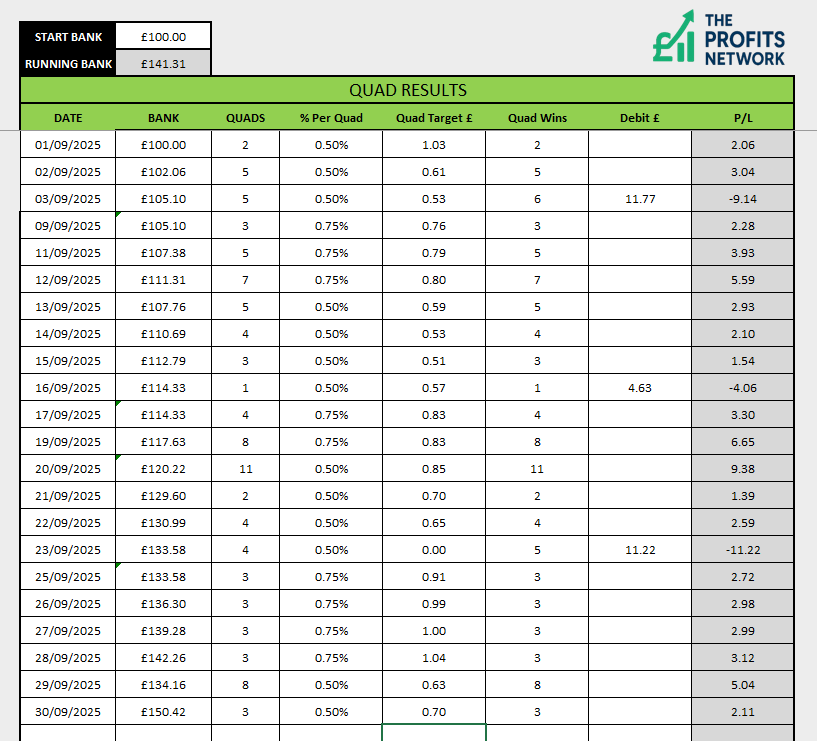Select the -11.22 P/L cell
This screenshot has height=741, width=817.
(743, 550)
